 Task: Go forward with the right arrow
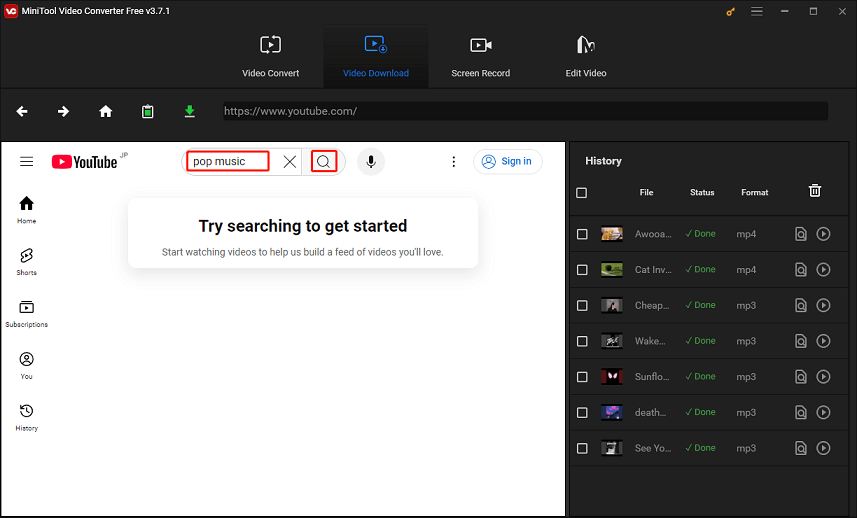tap(63, 111)
